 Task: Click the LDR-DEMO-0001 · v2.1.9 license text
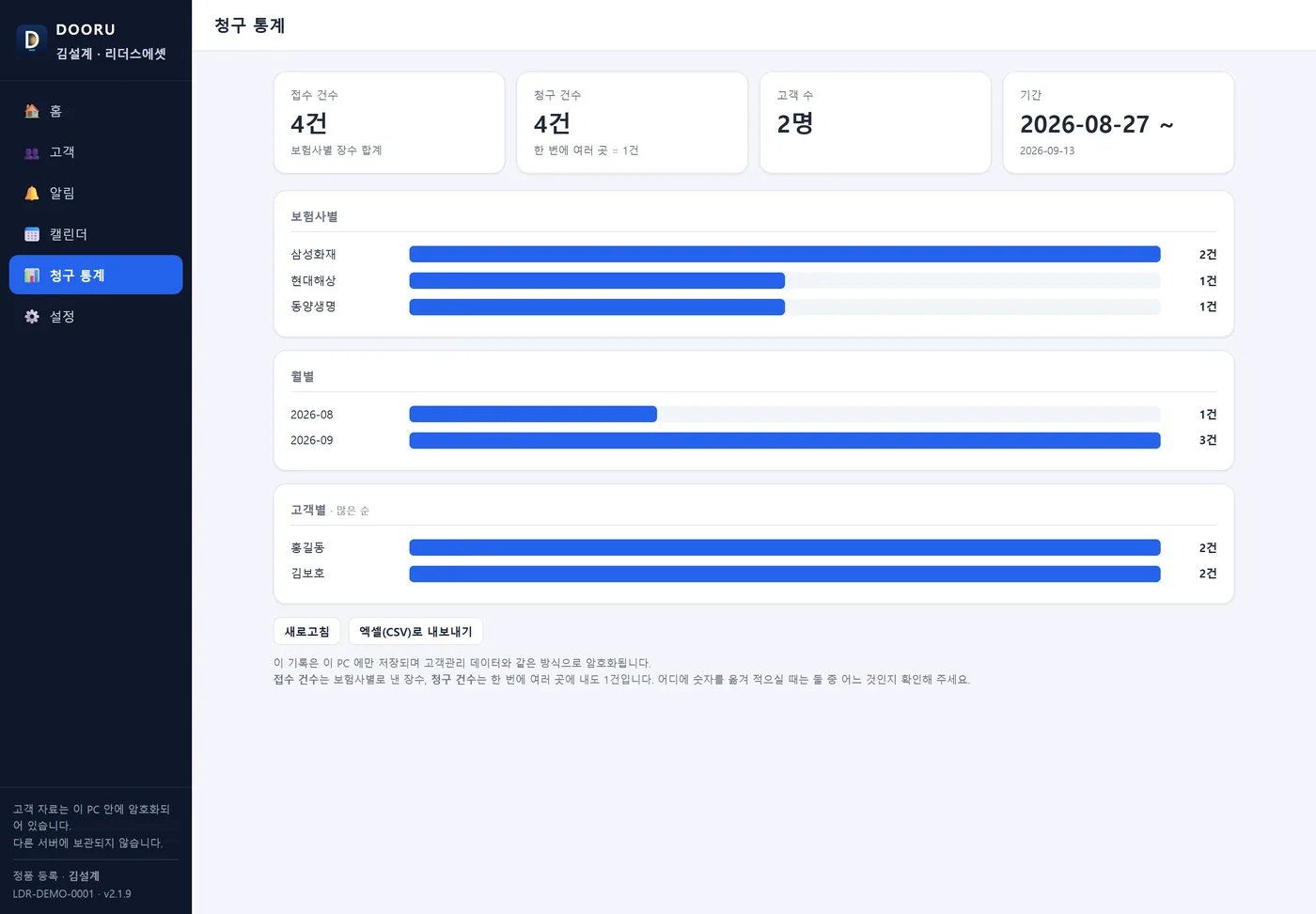[72, 893]
